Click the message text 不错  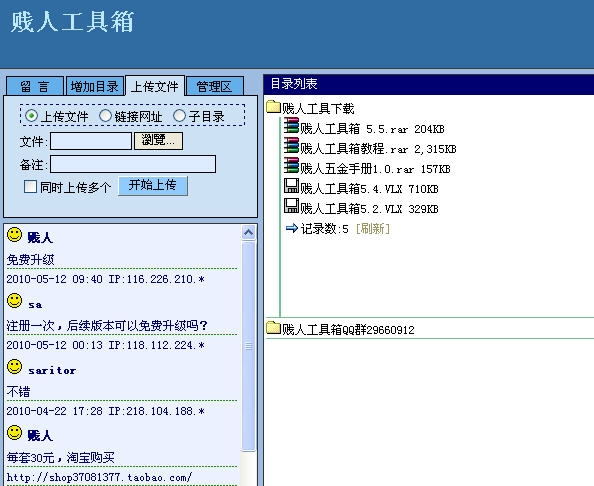(x=18, y=391)
